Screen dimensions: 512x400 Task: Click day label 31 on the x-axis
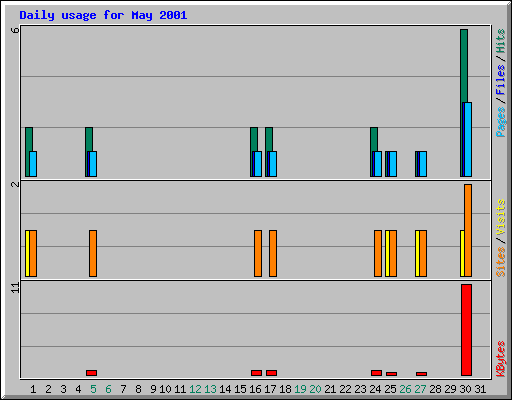480,389
